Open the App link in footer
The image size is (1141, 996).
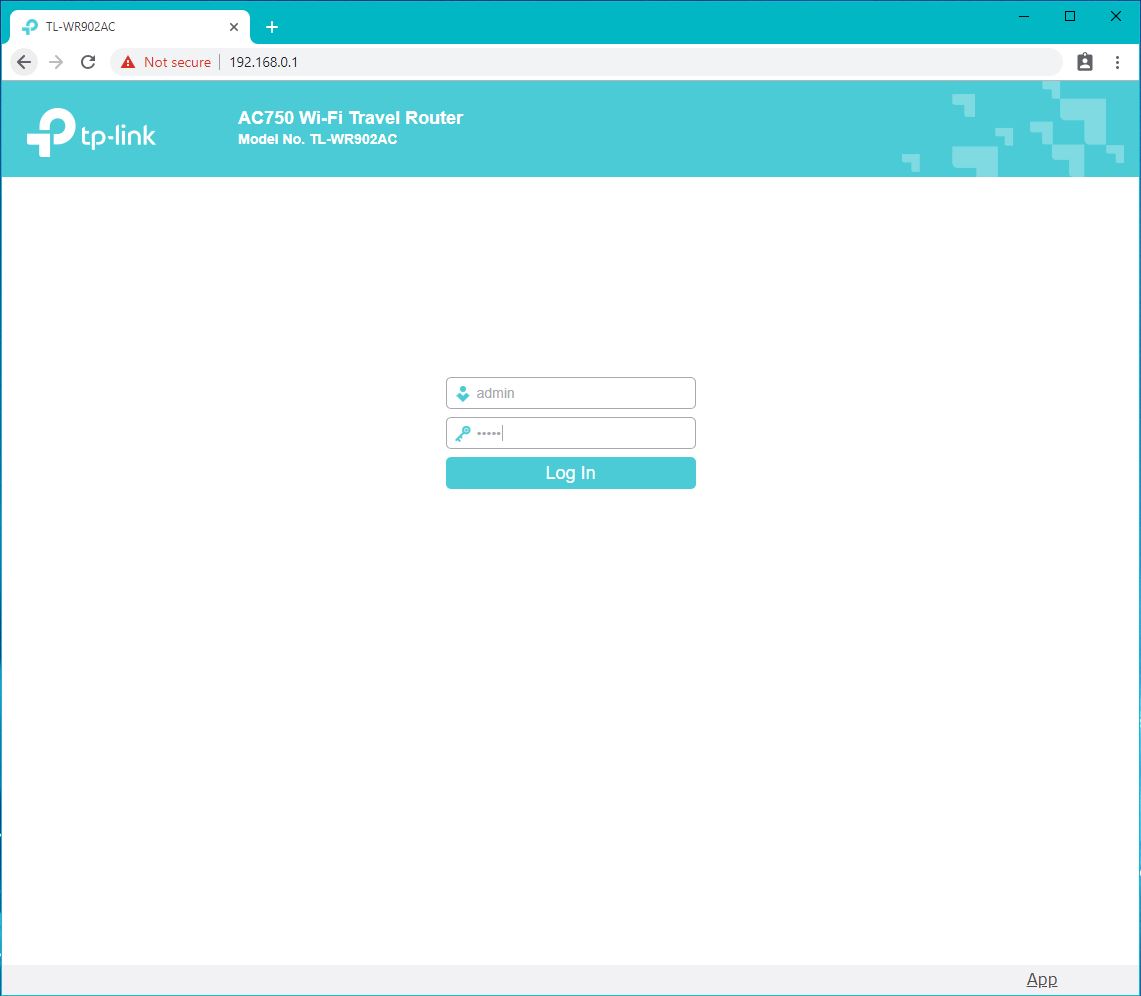click(1041, 980)
